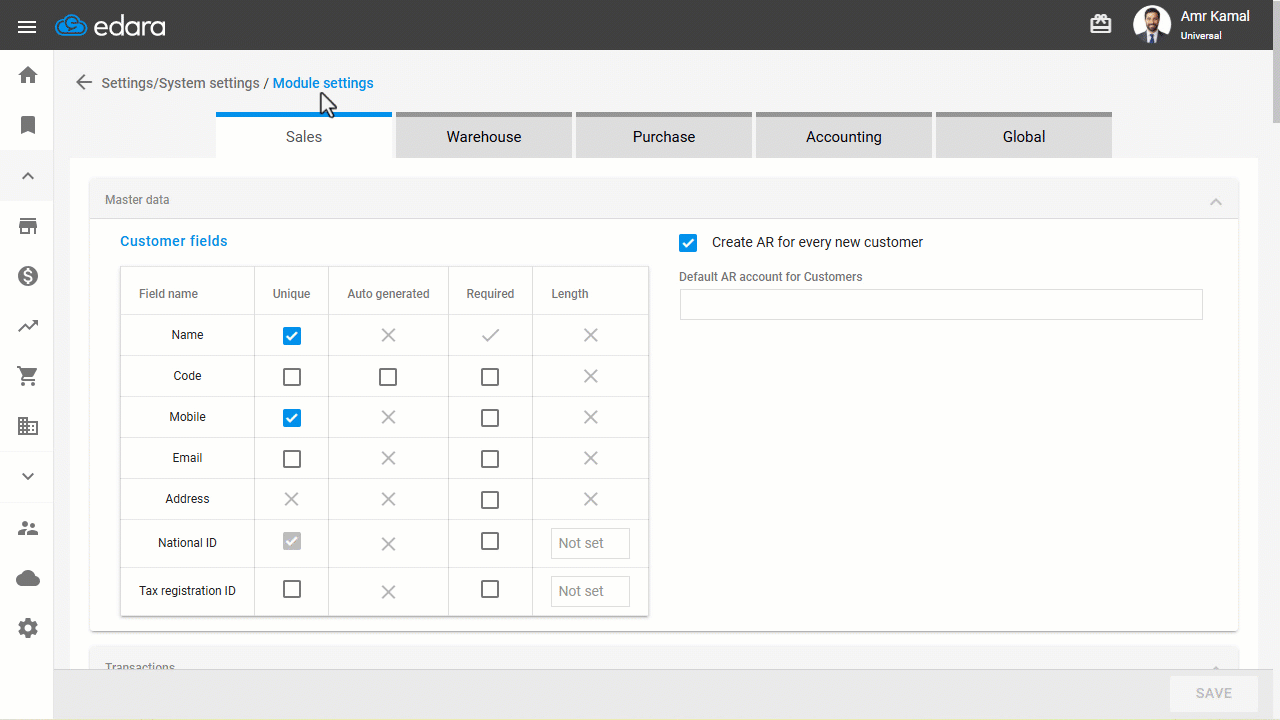Click the Tax registration ID Length field
This screenshot has height=720, width=1280.
[590, 591]
